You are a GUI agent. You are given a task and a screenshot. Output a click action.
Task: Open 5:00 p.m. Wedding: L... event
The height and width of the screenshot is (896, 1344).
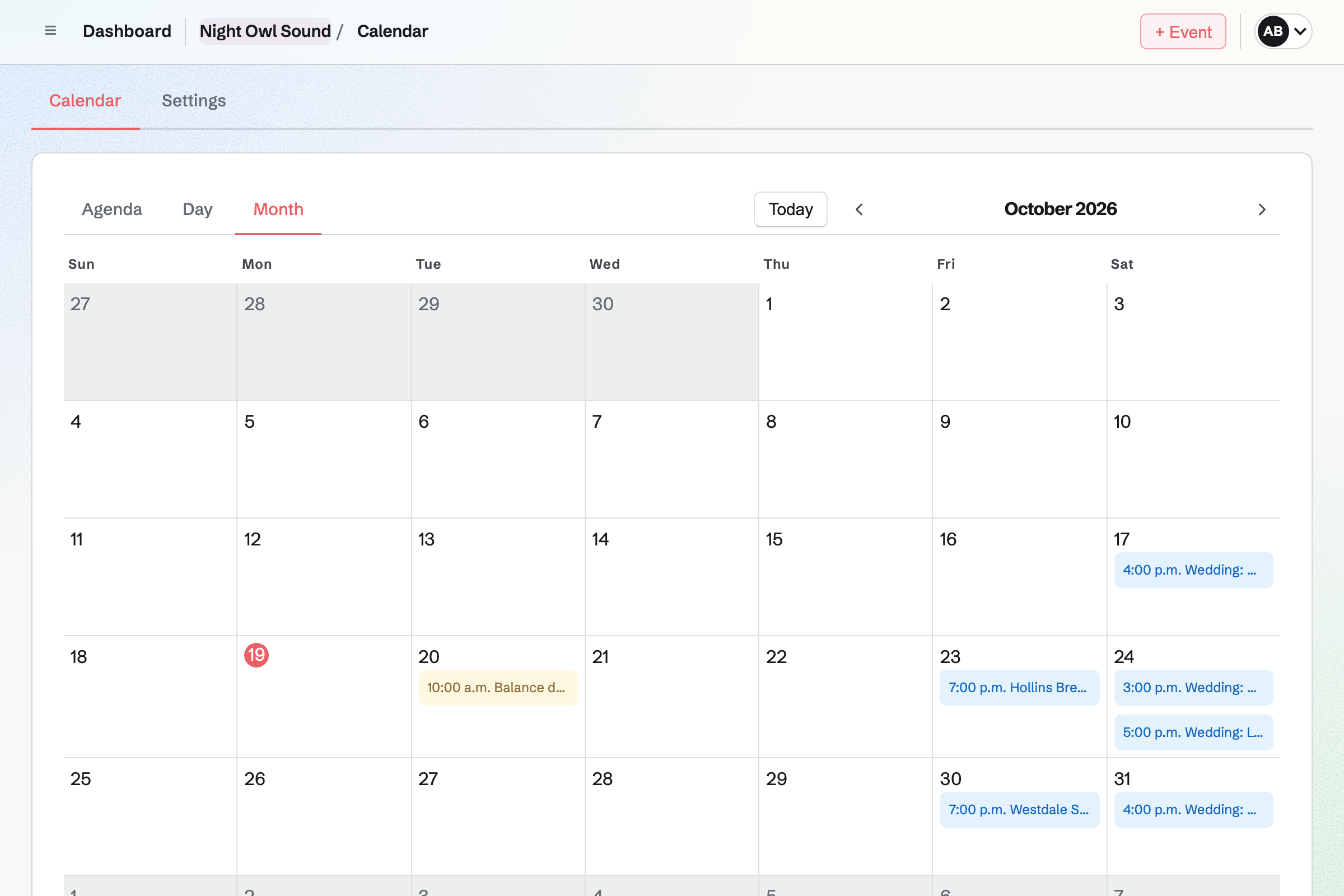tap(1193, 732)
